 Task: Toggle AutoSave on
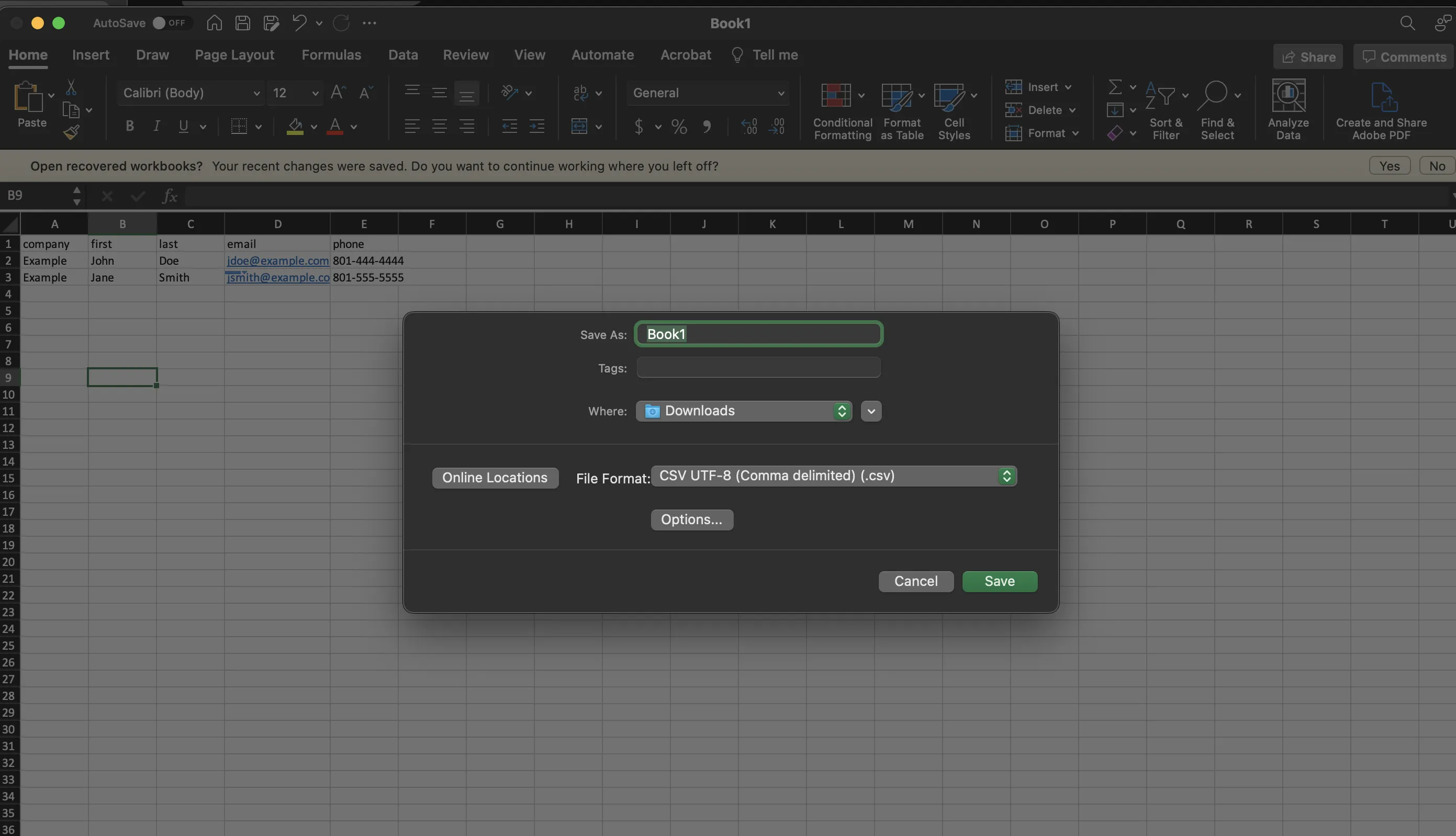(x=170, y=23)
